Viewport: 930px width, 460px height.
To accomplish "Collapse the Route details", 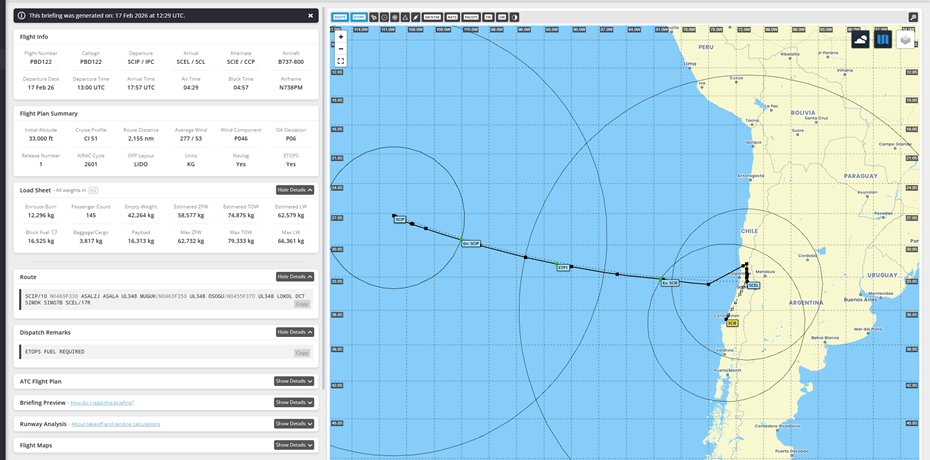I will [x=295, y=276].
